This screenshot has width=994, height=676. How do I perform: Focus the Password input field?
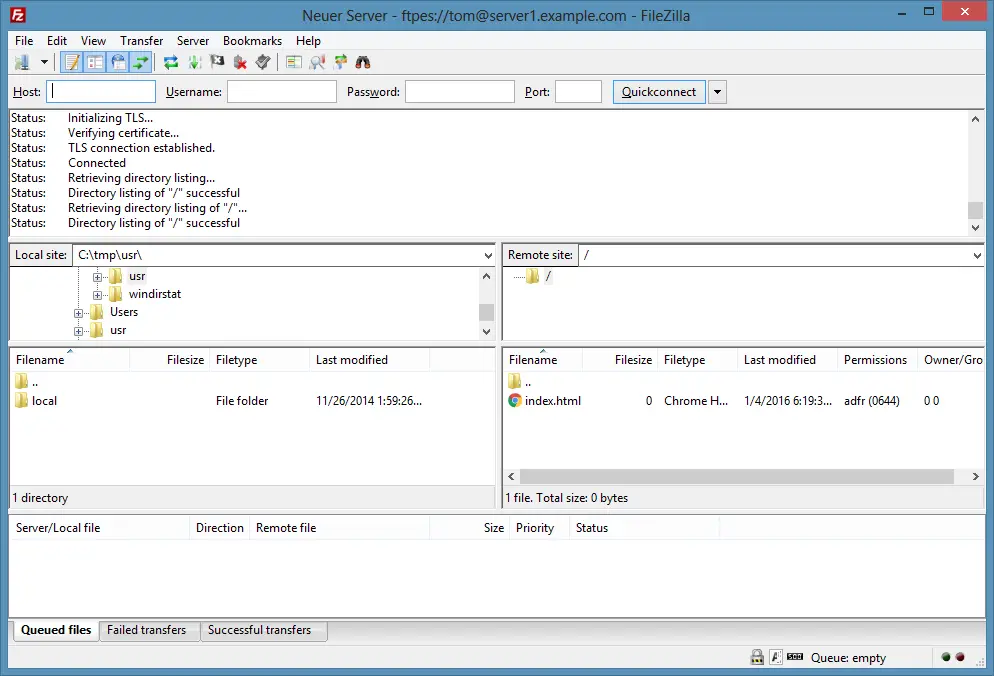460,92
